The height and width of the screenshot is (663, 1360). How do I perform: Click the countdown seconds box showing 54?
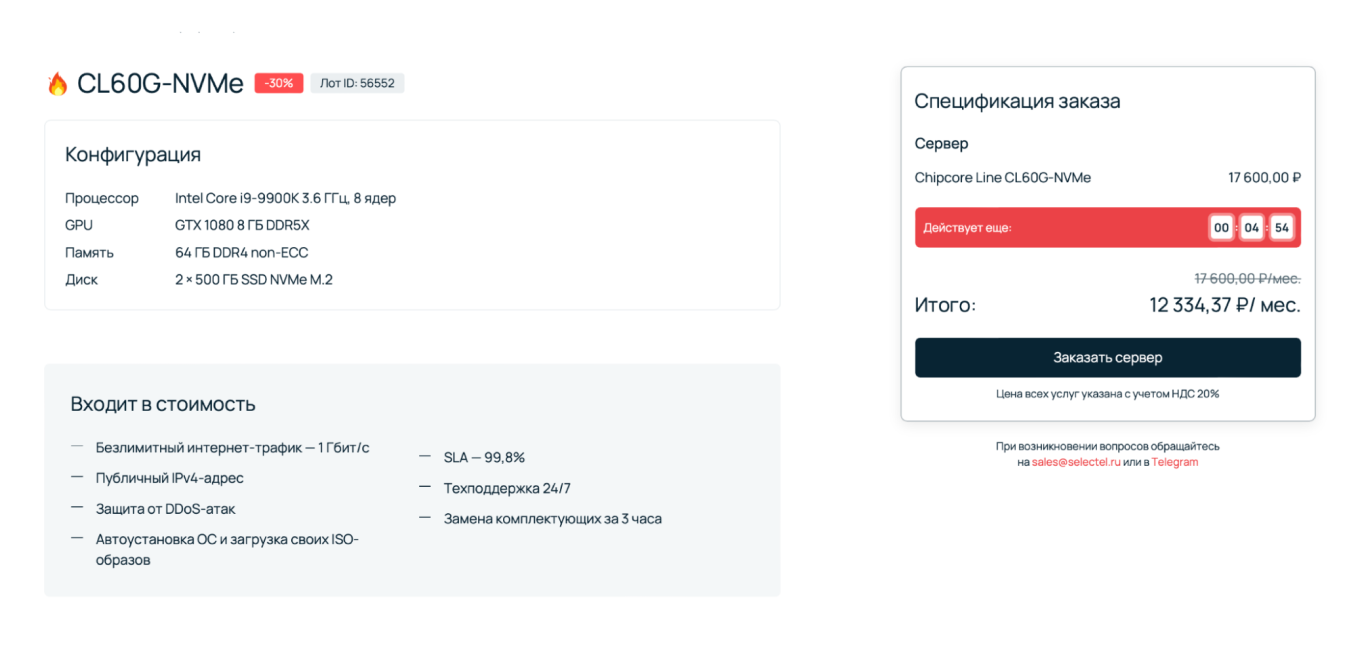pos(1282,228)
